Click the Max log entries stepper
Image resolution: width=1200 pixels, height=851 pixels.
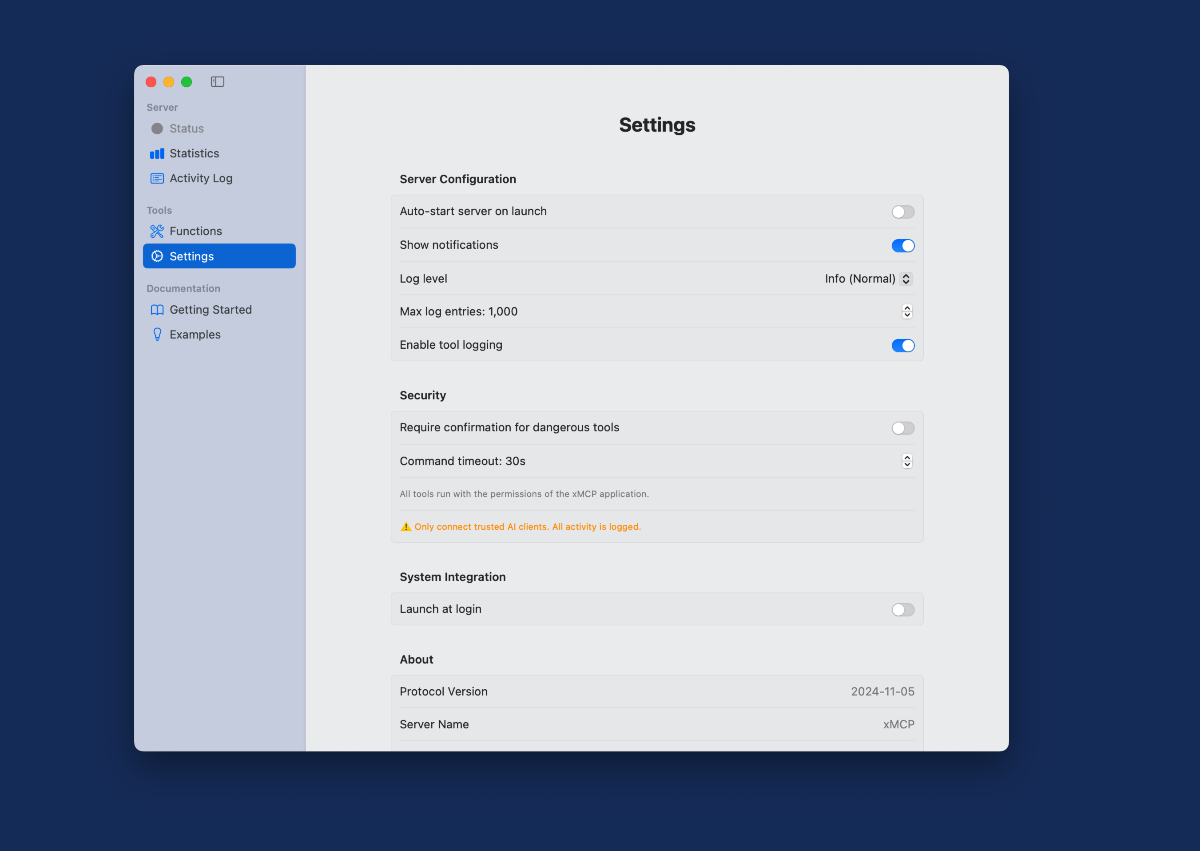click(x=907, y=312)
